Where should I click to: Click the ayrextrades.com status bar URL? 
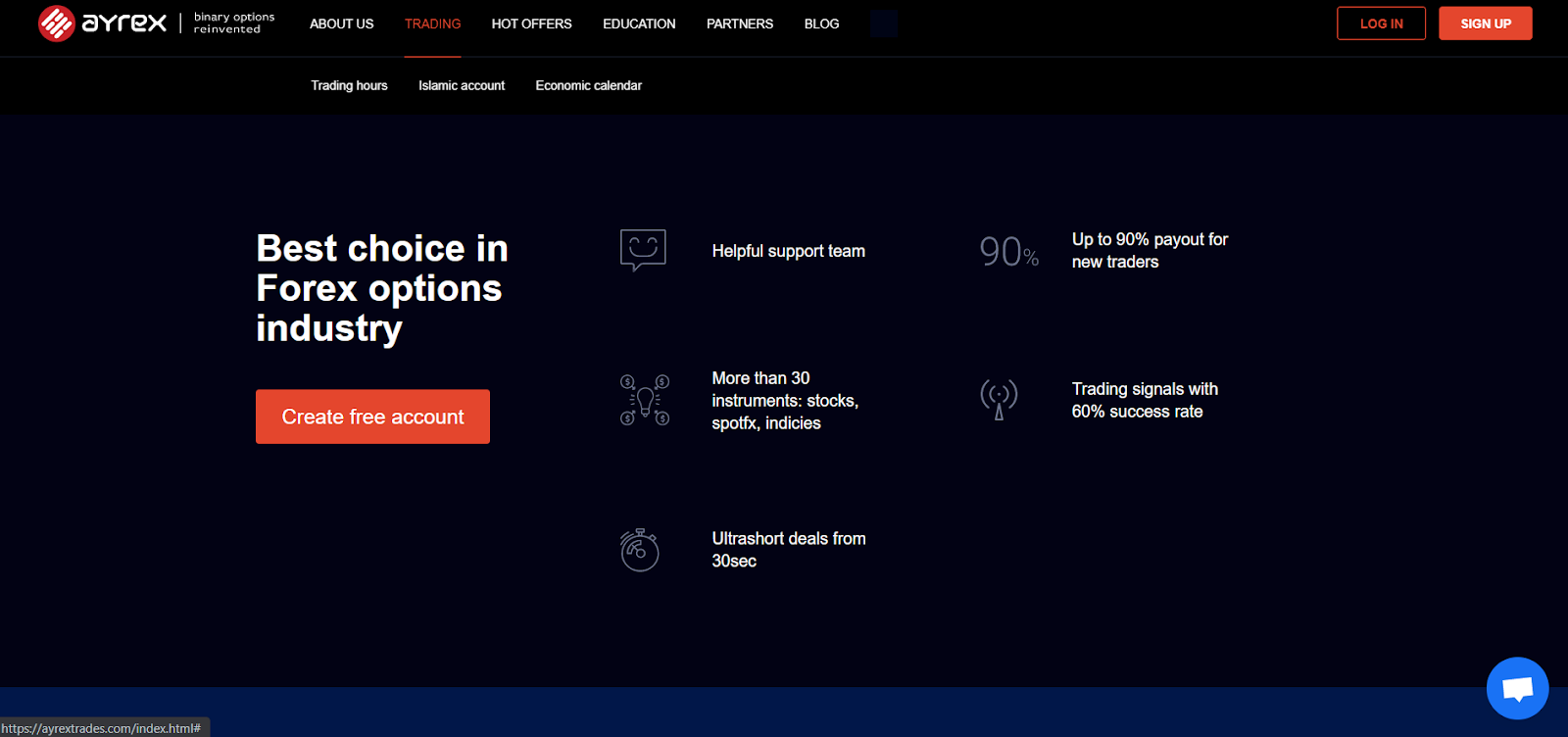[101, 728]
